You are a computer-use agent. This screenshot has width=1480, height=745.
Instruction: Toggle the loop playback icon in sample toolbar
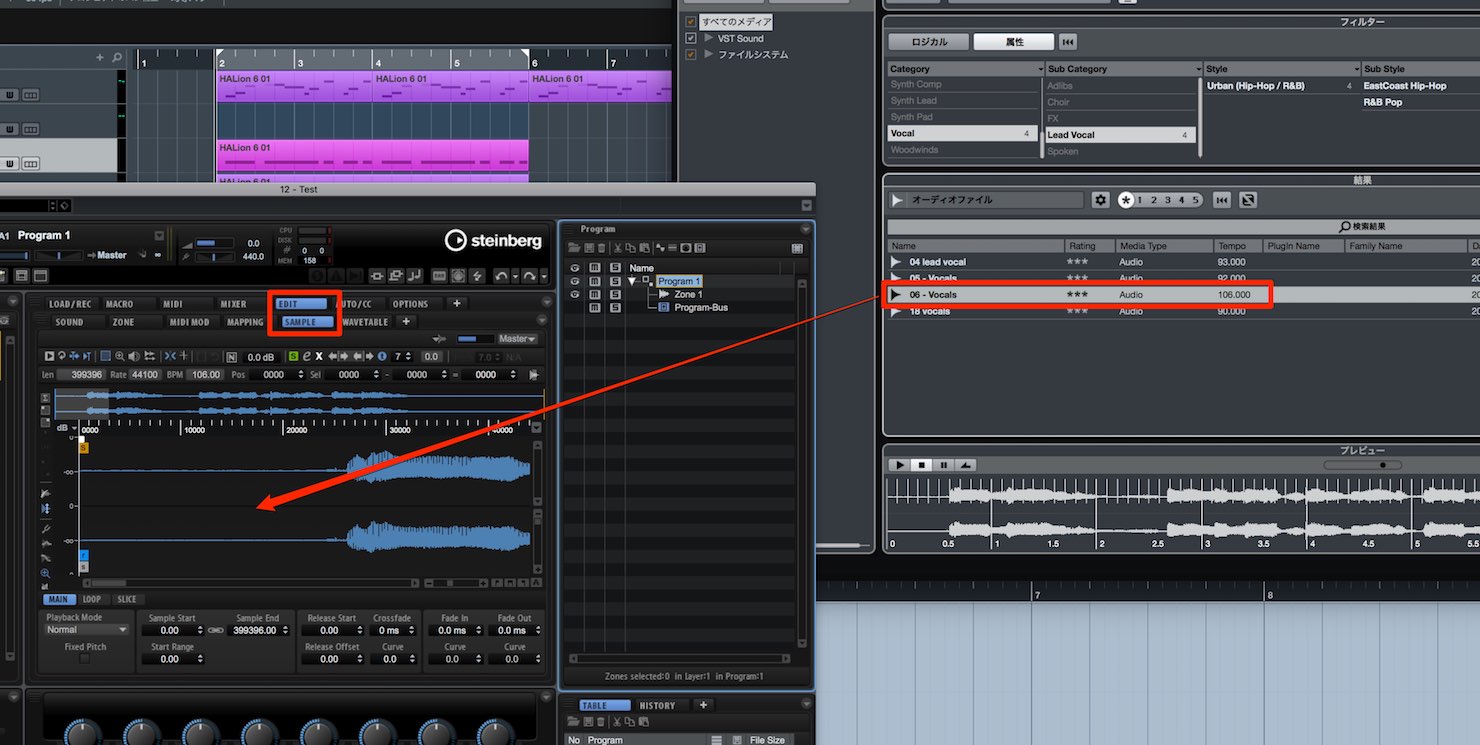pyautogui.click(x=62, y=356)
